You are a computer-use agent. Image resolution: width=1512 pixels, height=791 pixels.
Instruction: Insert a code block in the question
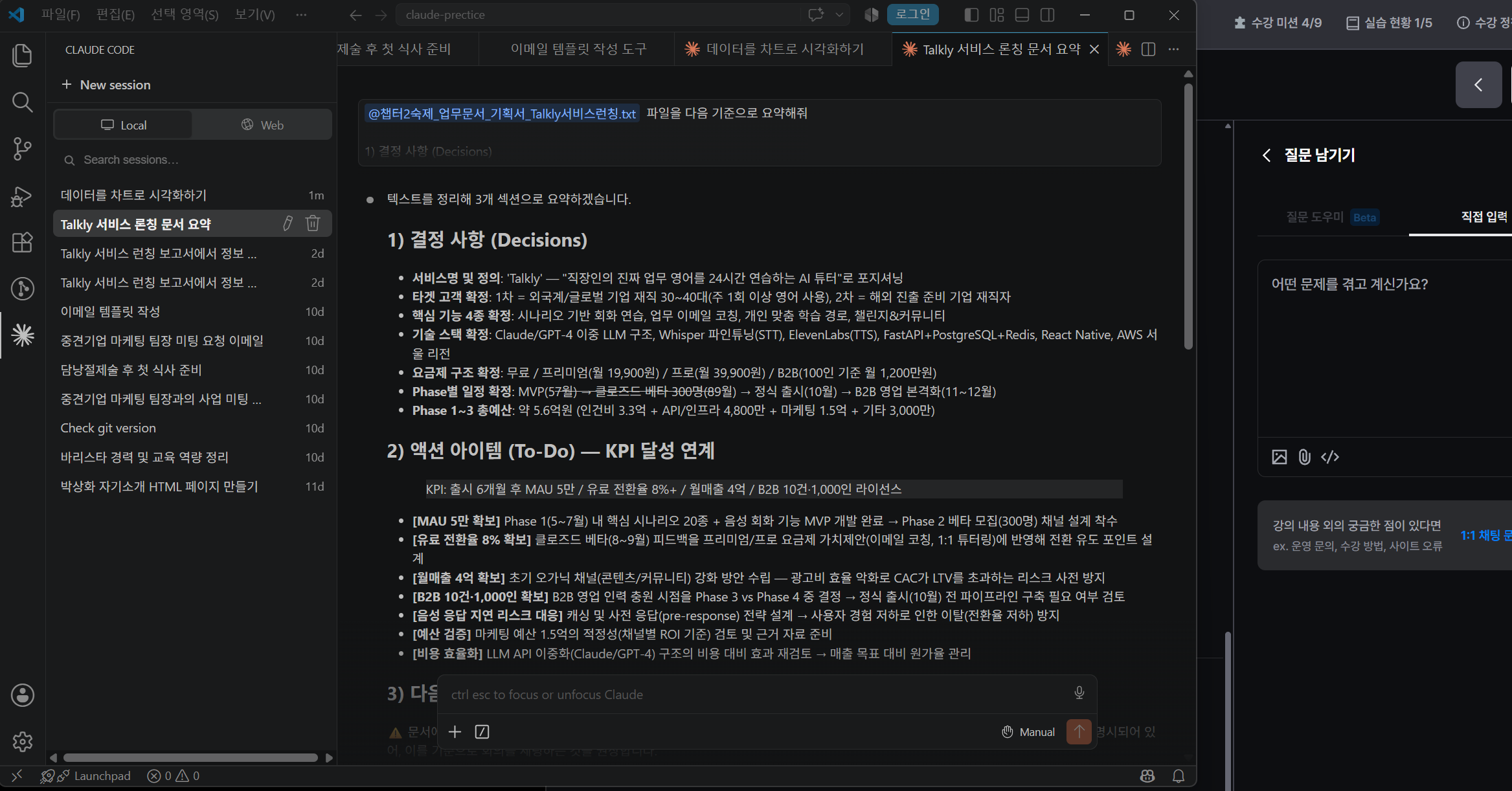pyautogui.click(x=1330, y=457)
